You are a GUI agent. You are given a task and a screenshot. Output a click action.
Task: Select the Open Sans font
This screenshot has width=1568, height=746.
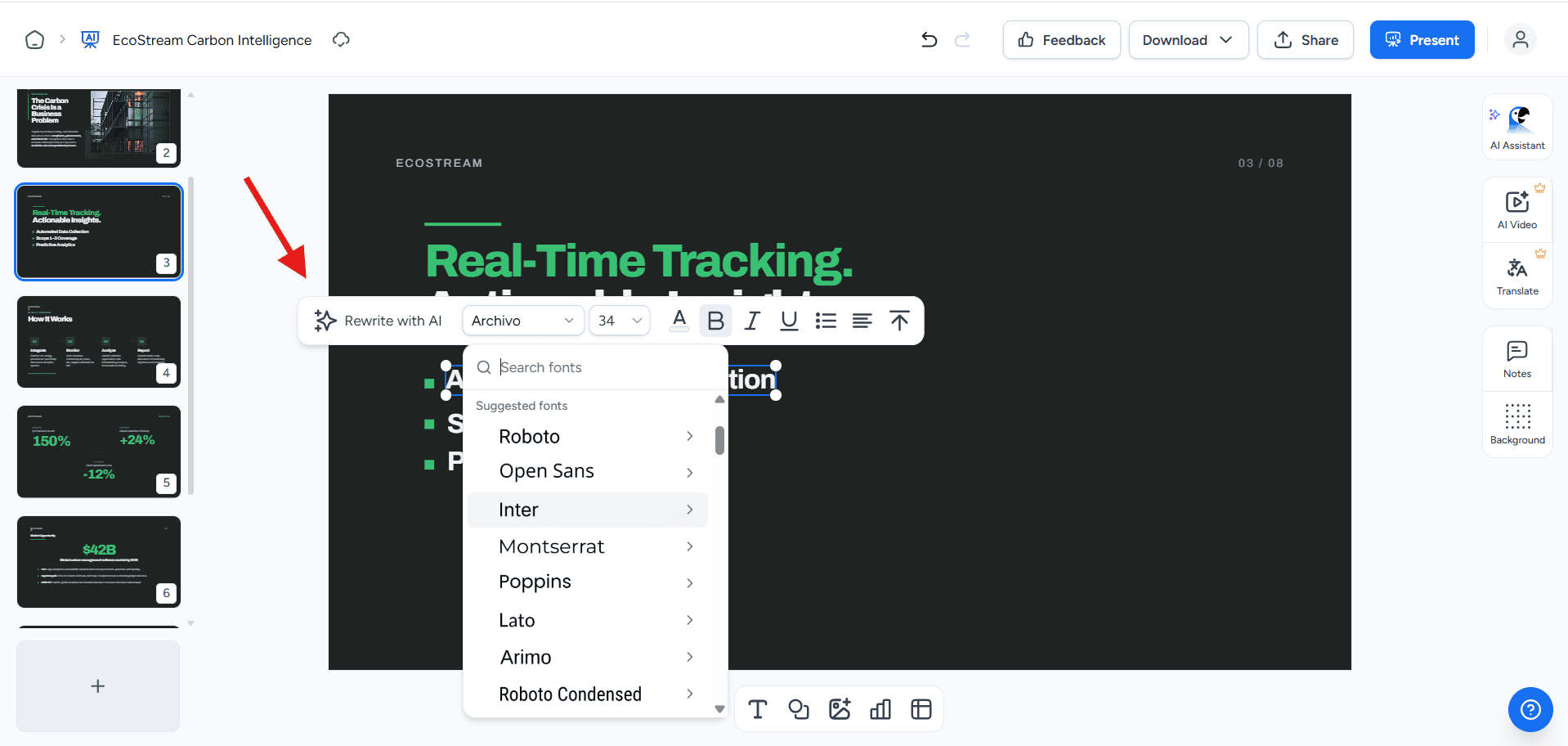587,471
